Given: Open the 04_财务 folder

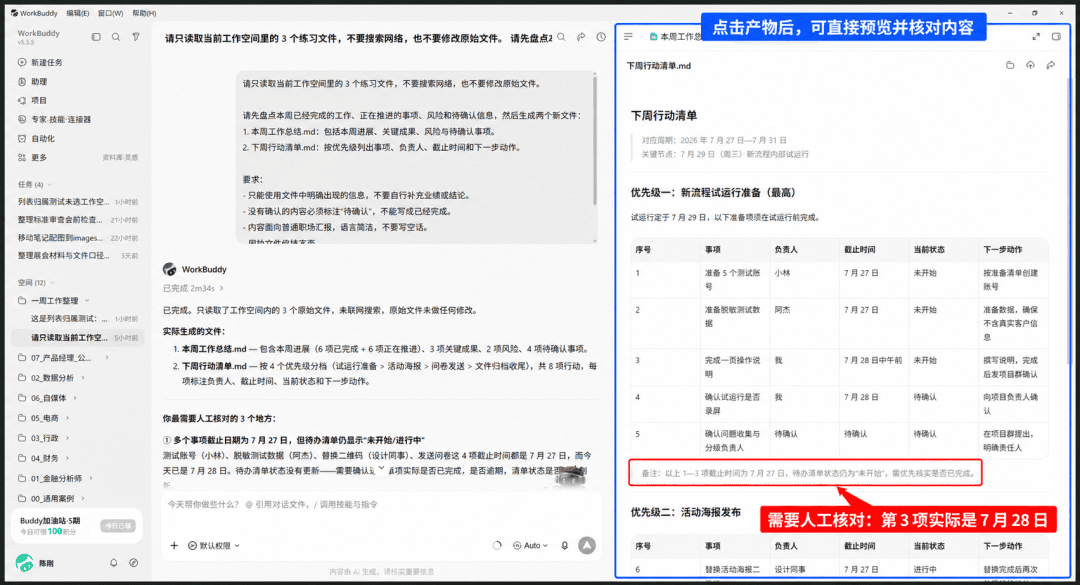Looking at the screenshot, I should click(x=44, y=458).
